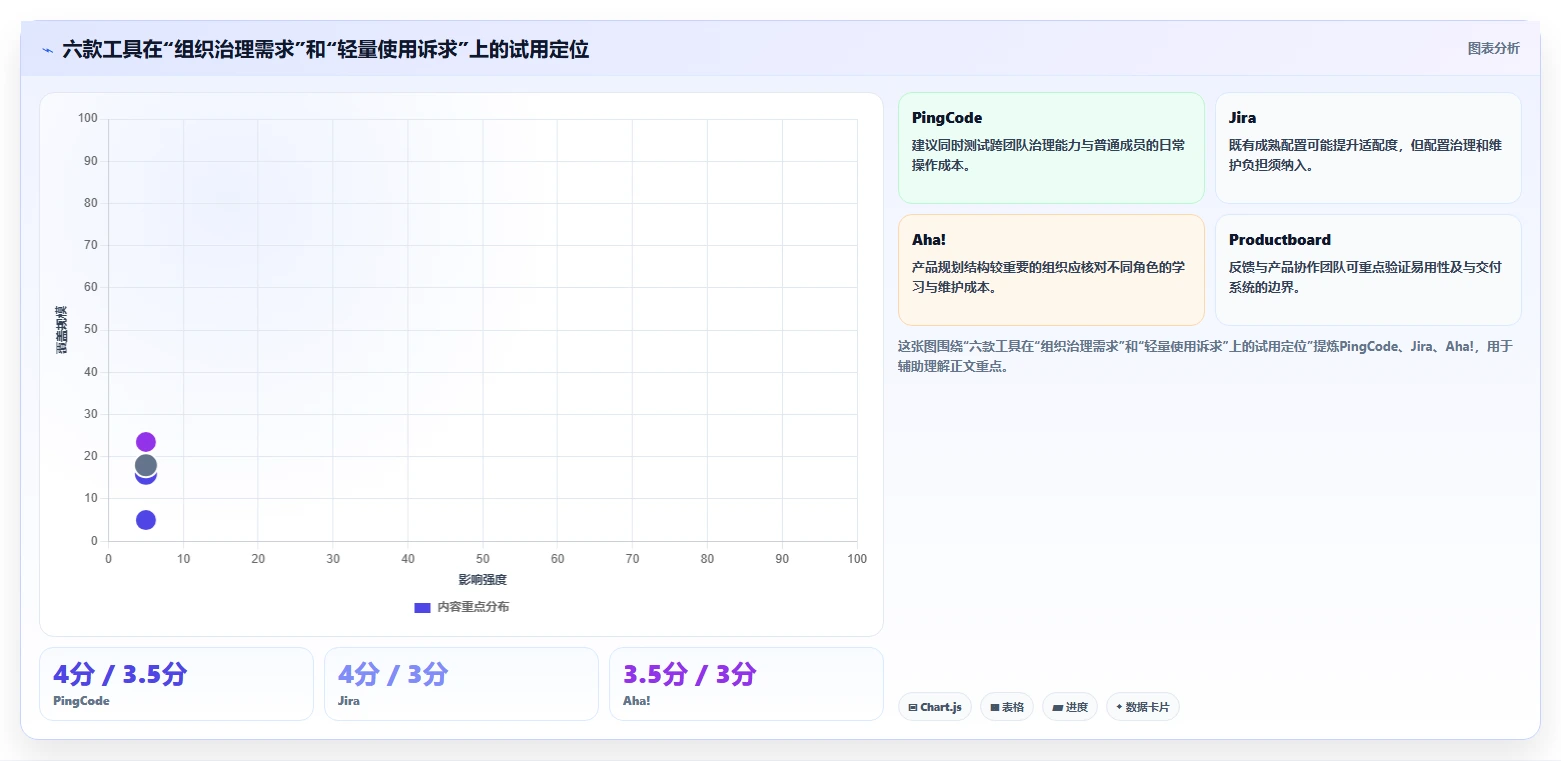Click the y-axis tick value 100
Screen dimensions: 1561x761
[x=88, y=118]
